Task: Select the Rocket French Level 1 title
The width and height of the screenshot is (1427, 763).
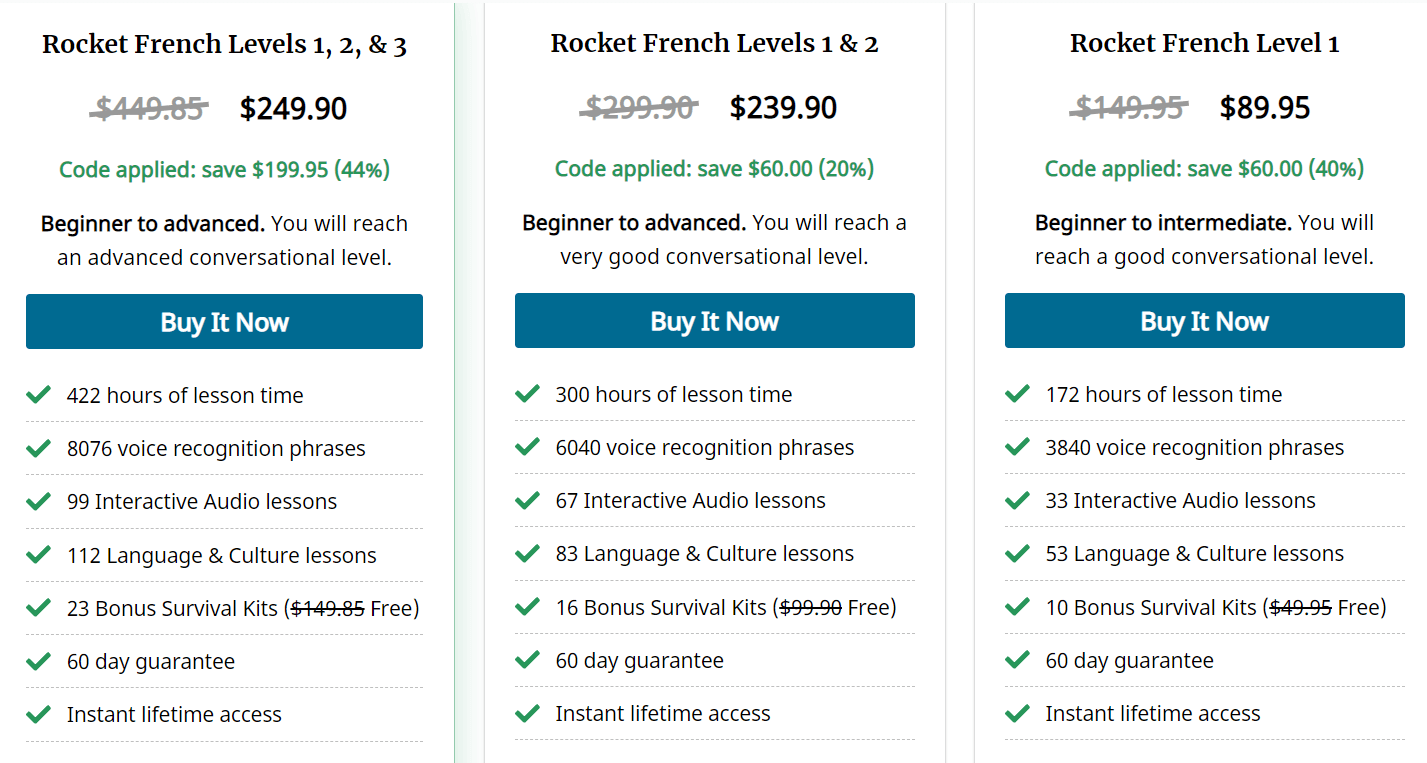Action: click(1204, 43)
